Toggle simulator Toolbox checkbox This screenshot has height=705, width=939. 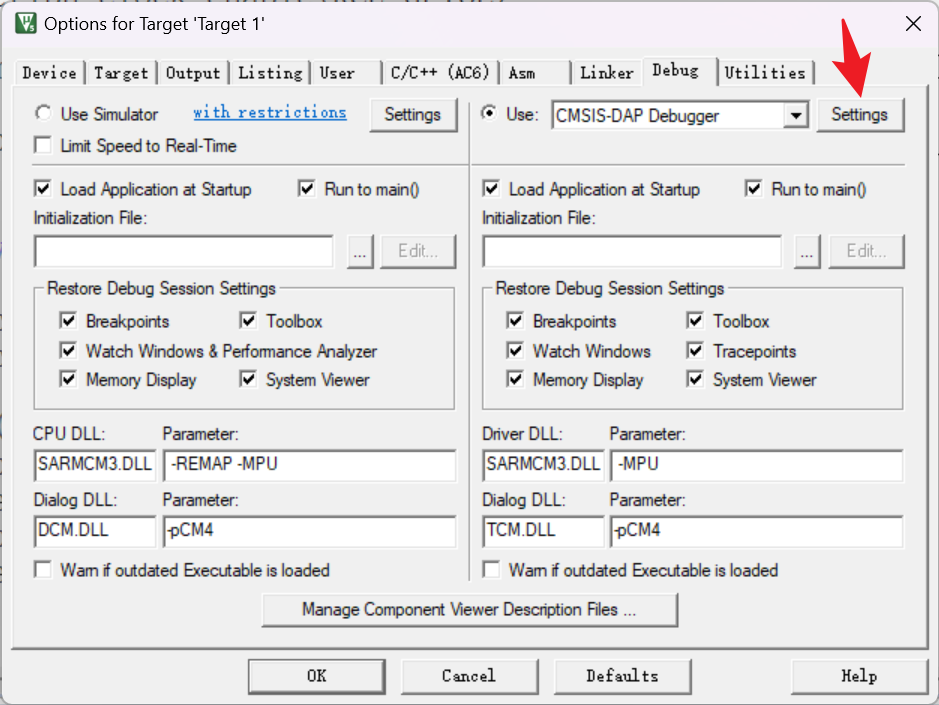(x=248, y=321)
